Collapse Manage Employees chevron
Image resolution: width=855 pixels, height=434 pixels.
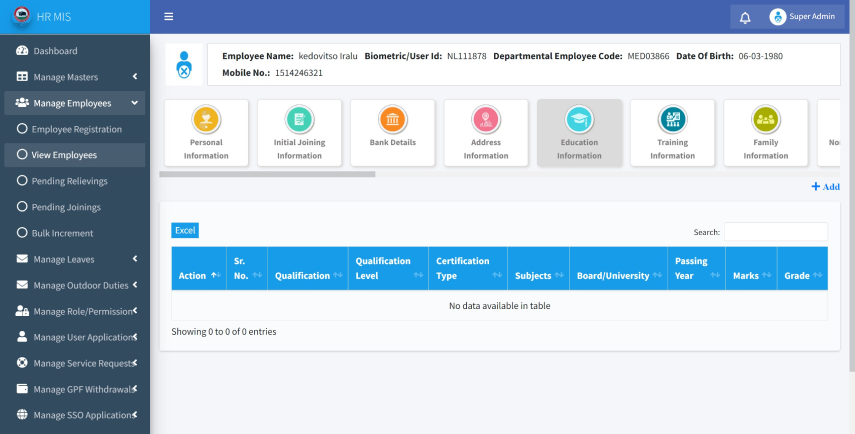tap(135, 103)
